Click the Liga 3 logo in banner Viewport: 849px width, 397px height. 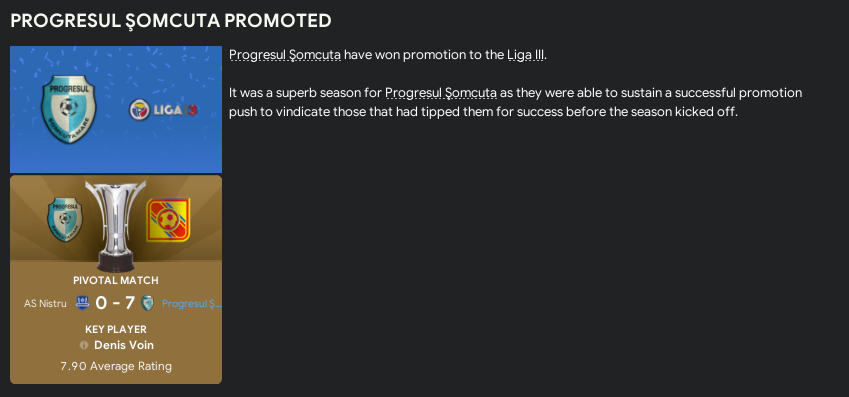click(x=164, y=110)
